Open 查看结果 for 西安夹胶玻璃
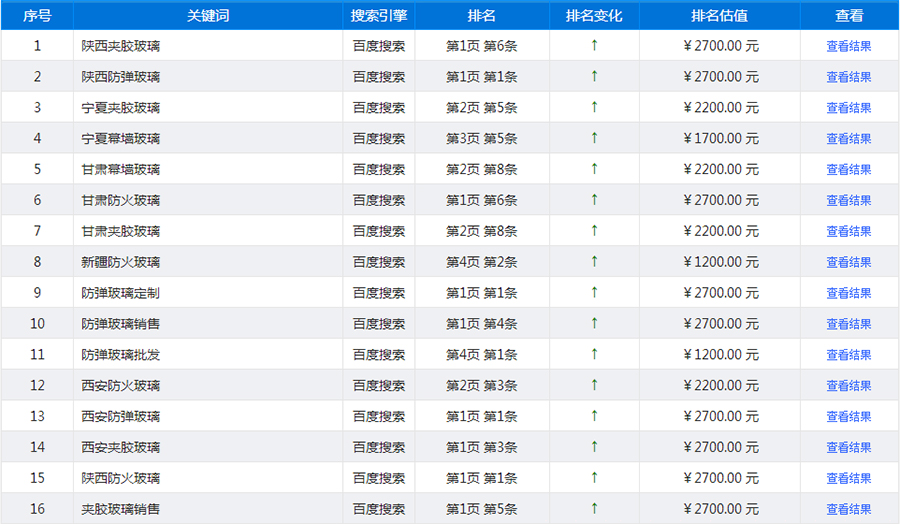 pyautogui.click(x=848, y=448)
